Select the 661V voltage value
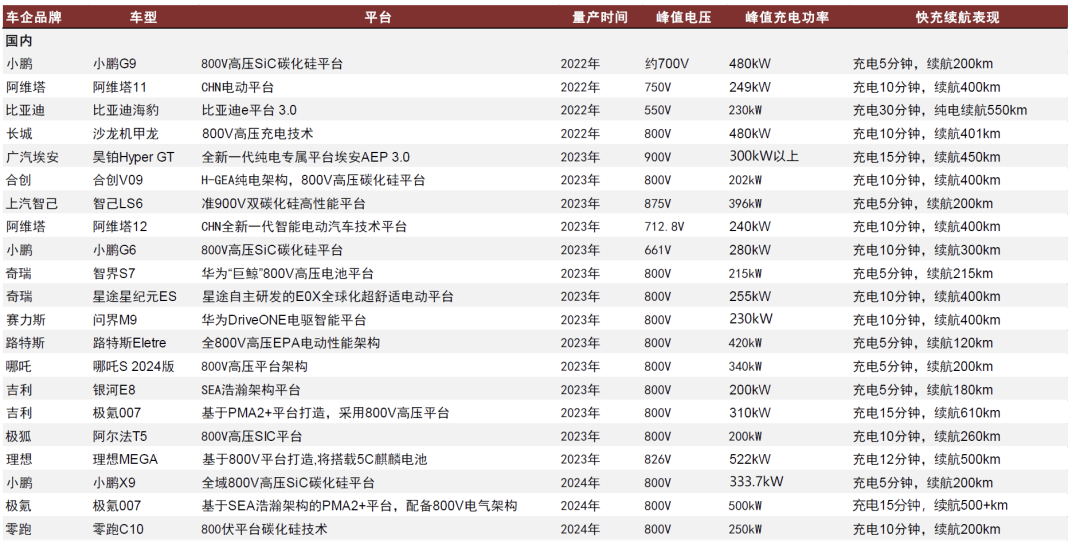This screenshot has width=1080, height=551. point(658,250)
